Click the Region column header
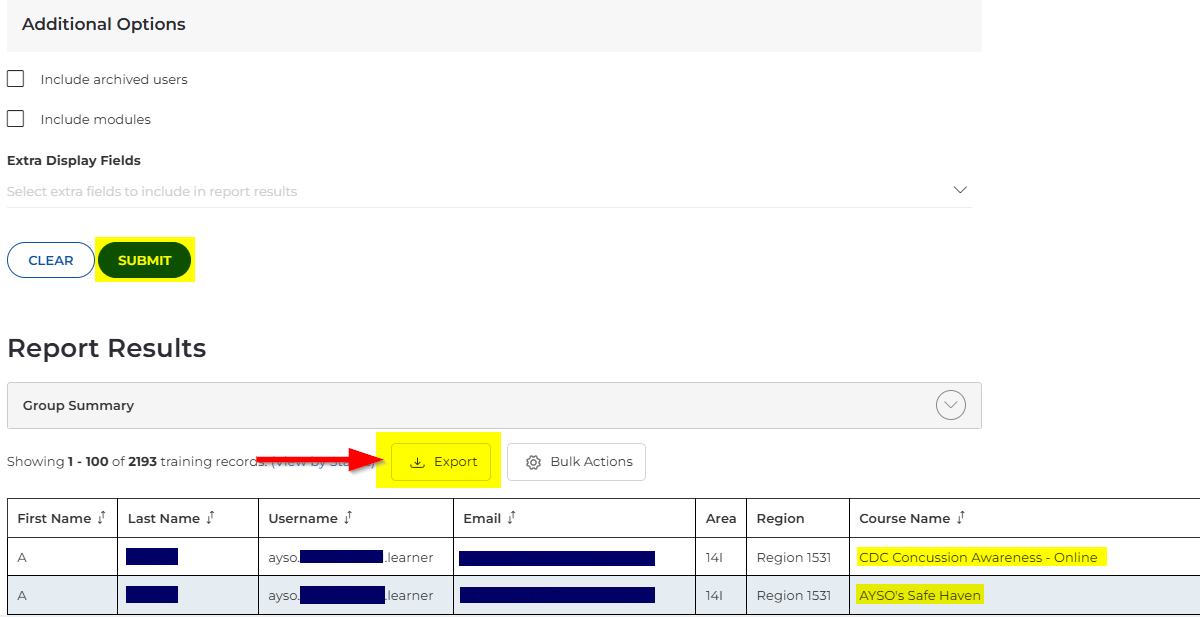This screenshot has width=1200, height=617. pyautogui.click(x=780, y=518)
